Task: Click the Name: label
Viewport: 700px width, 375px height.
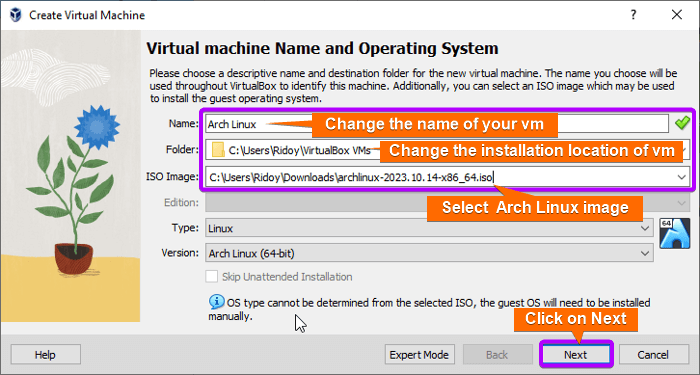Action: click(x=183, y=124)
